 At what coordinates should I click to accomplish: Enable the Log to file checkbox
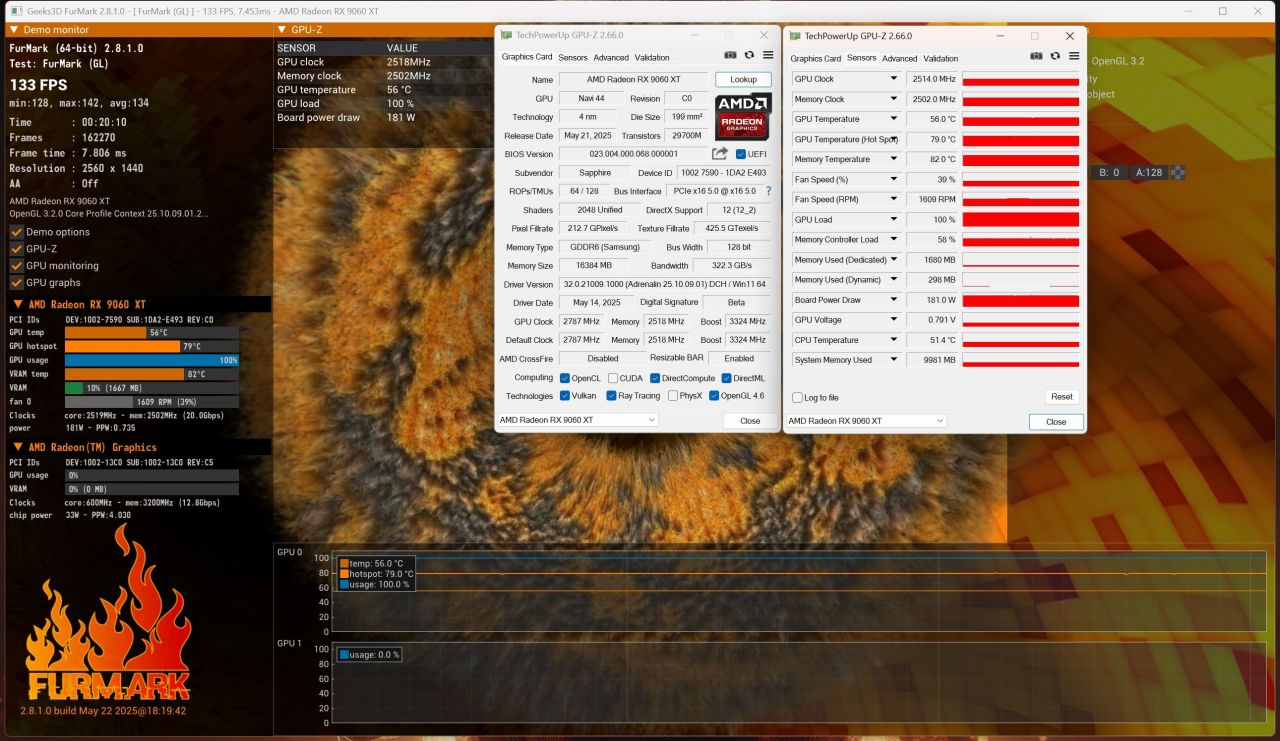tap(797, 398)
